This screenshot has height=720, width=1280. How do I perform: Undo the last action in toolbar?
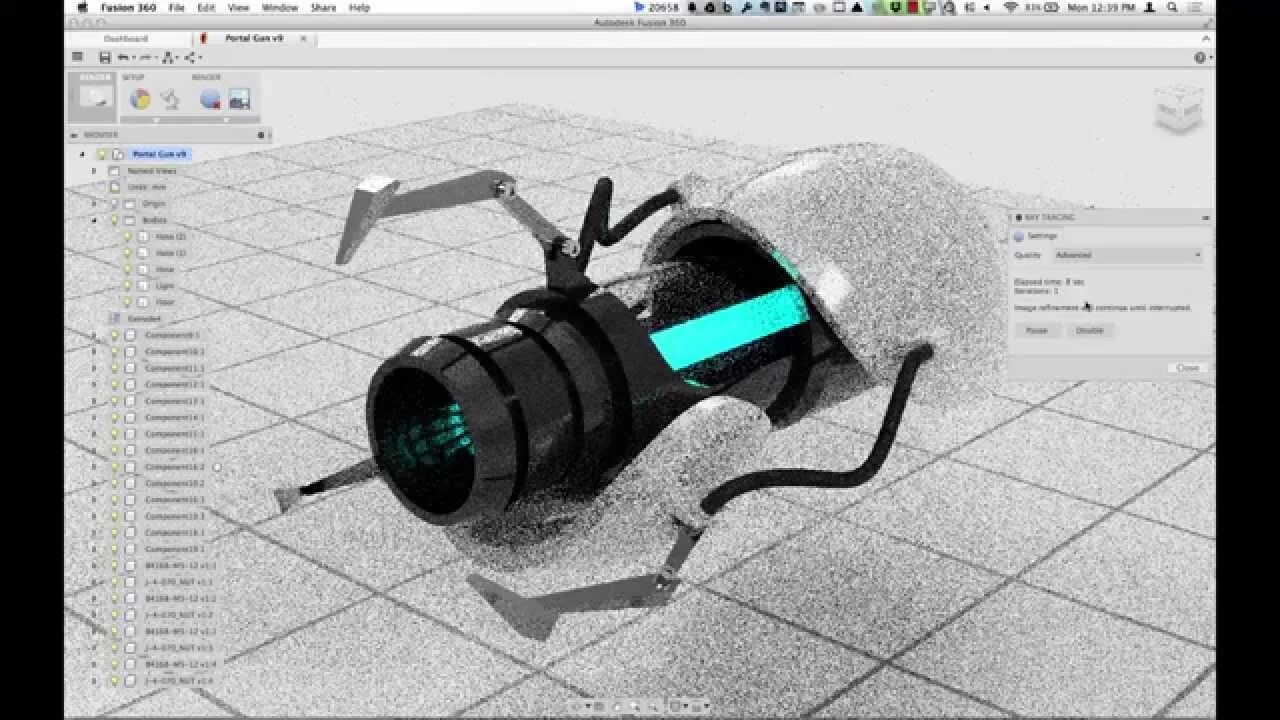click(x=123, y=58)
